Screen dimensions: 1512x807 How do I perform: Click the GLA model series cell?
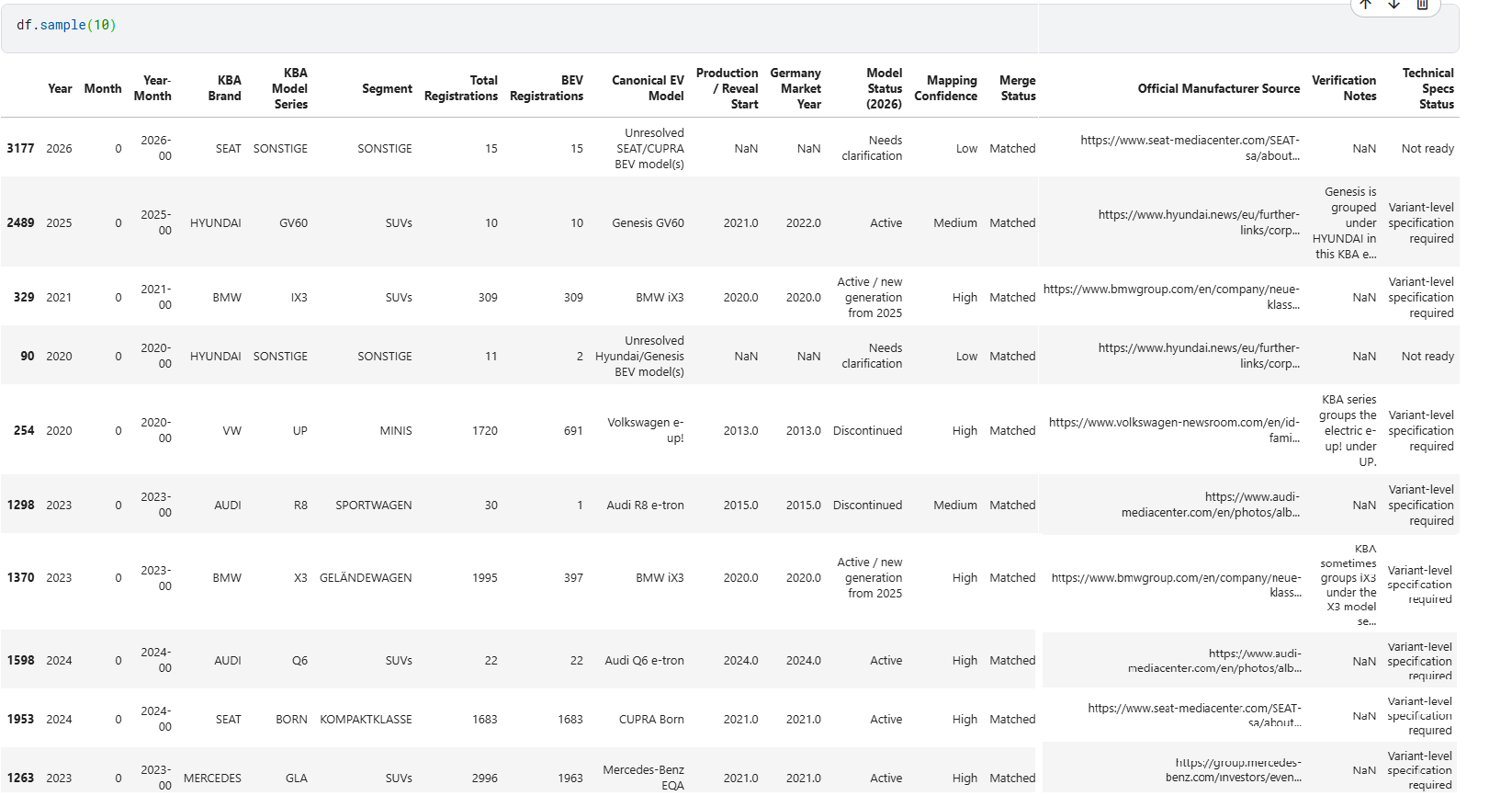point(297,778)
